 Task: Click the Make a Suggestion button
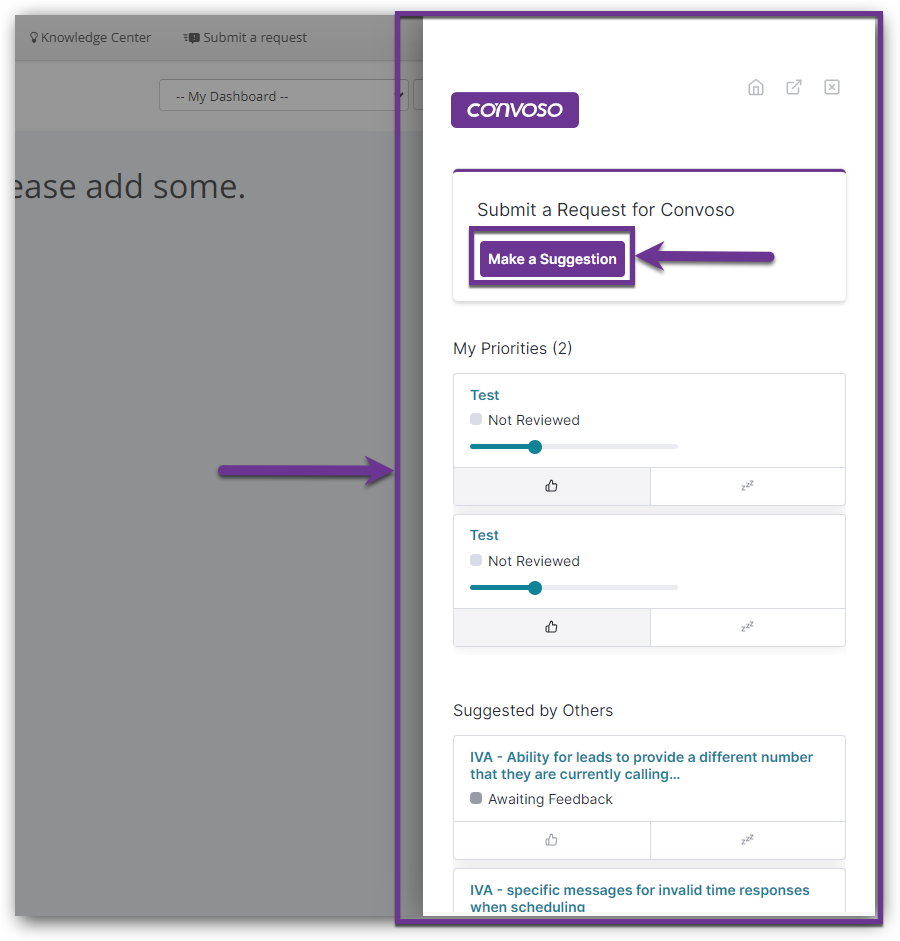coord(551,258)
